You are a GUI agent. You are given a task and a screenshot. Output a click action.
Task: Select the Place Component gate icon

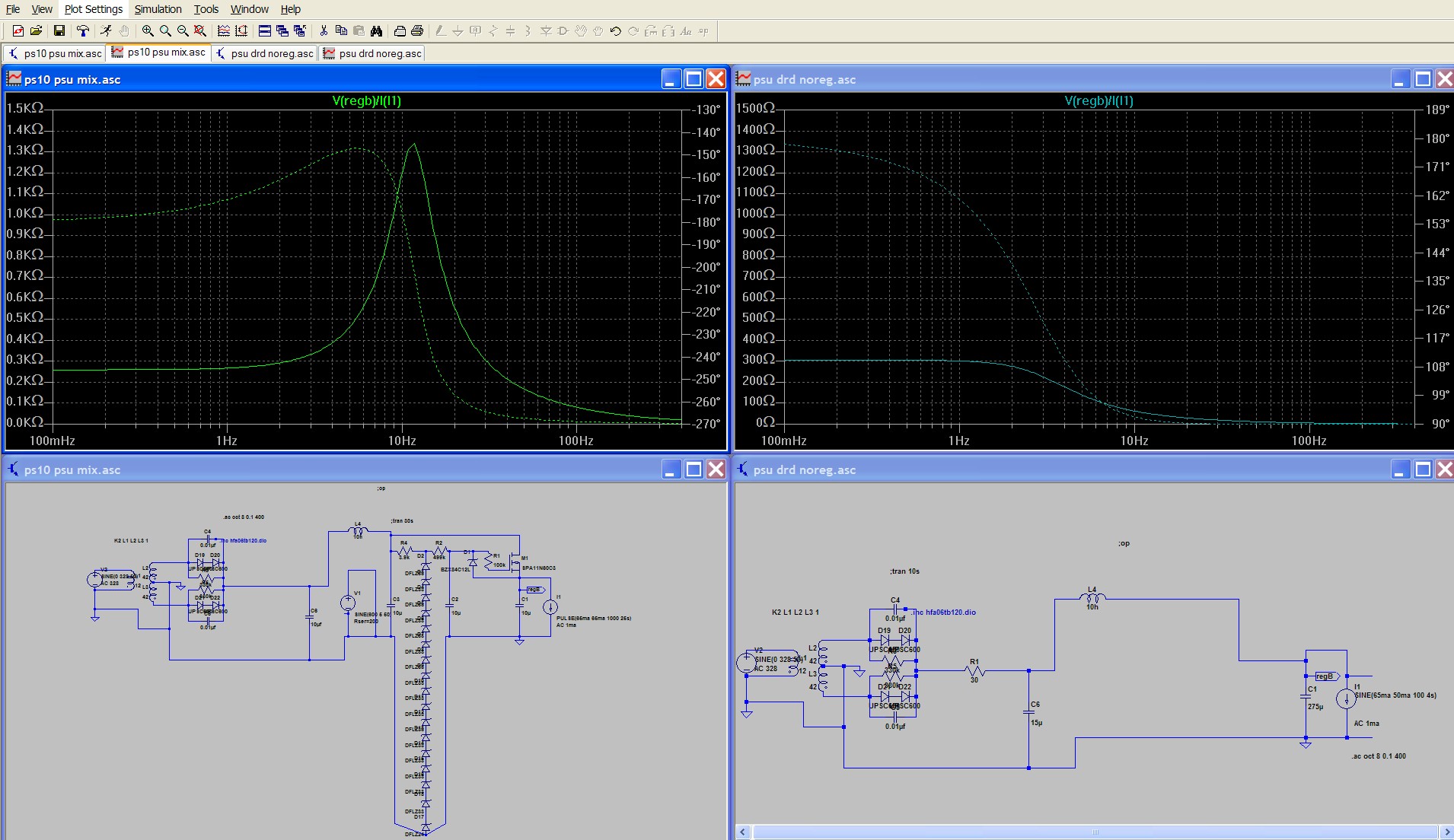pyautogui.click(x=563, y=31)
